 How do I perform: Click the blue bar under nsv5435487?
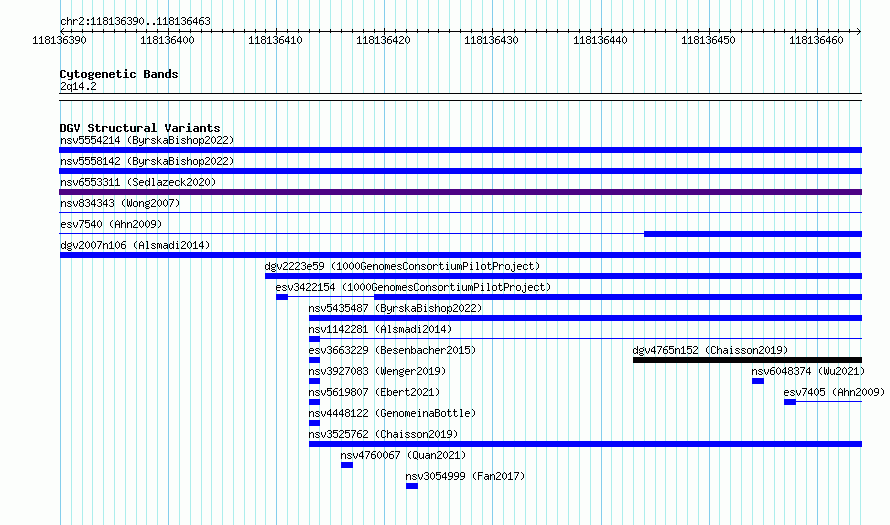[x=585, y=318]
